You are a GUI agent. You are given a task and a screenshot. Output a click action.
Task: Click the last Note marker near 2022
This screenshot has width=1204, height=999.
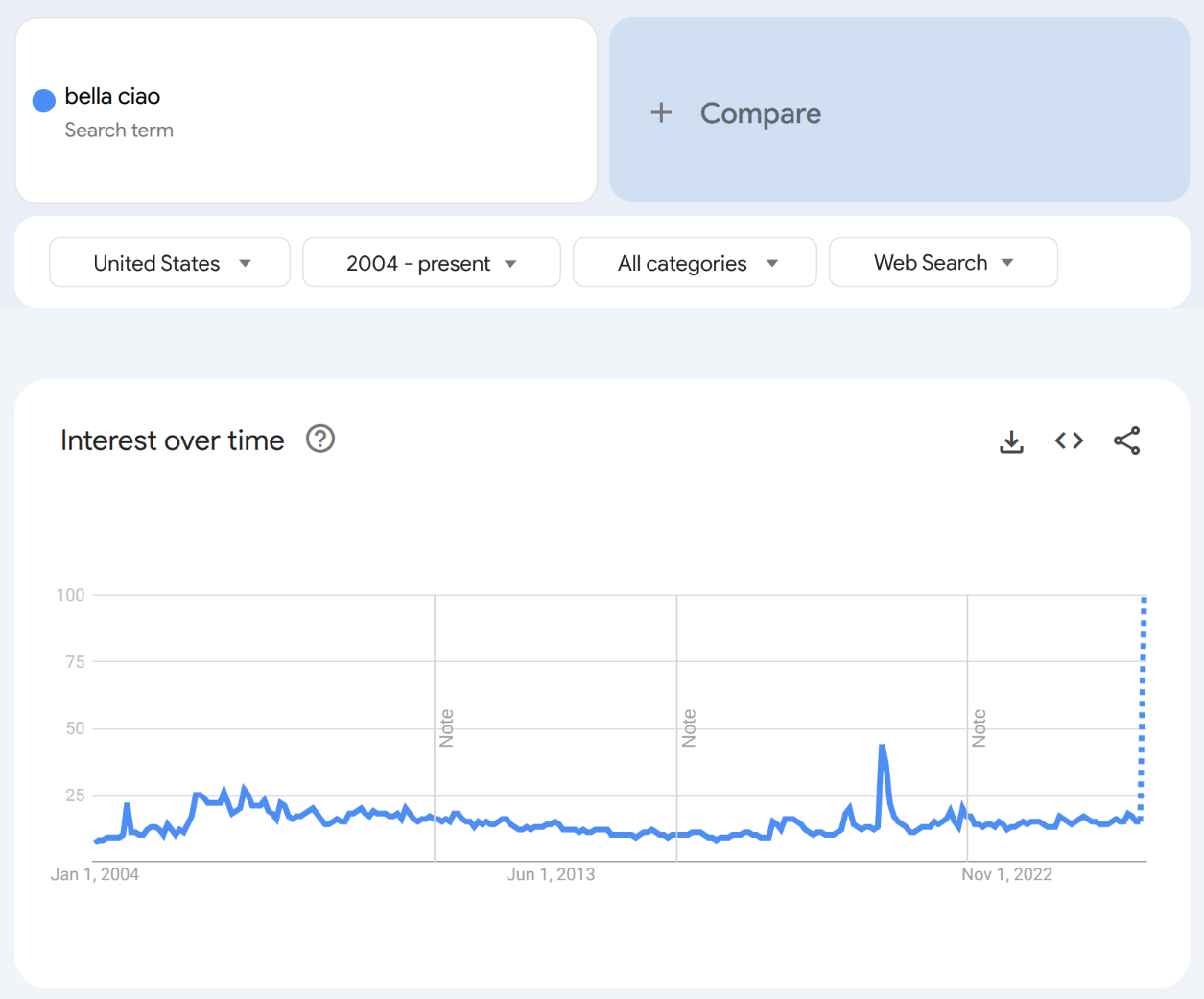pos(980,728)
